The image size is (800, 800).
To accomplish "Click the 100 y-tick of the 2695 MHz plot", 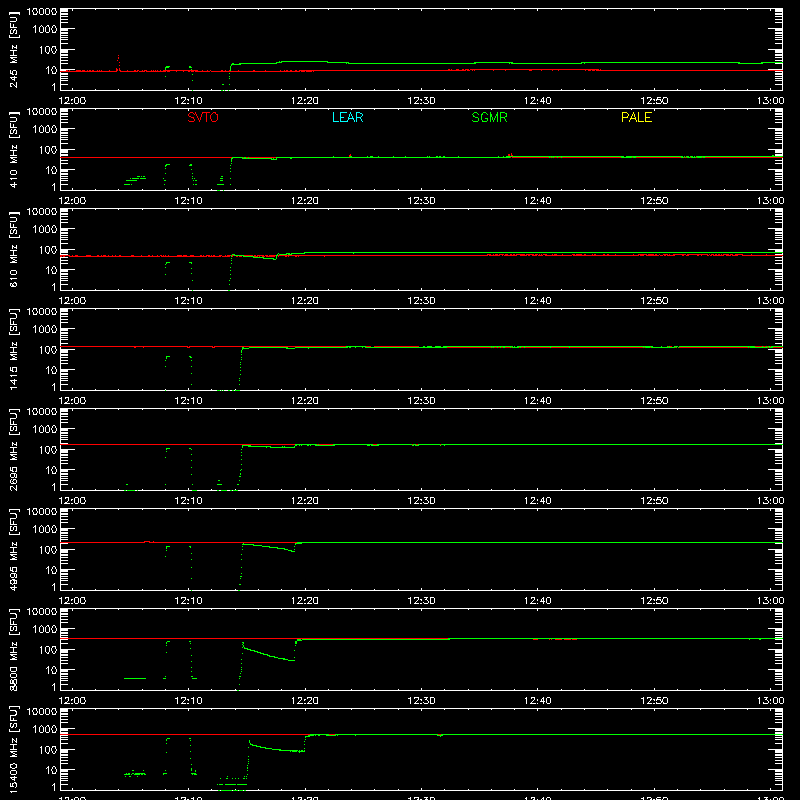I will (48, 450).
